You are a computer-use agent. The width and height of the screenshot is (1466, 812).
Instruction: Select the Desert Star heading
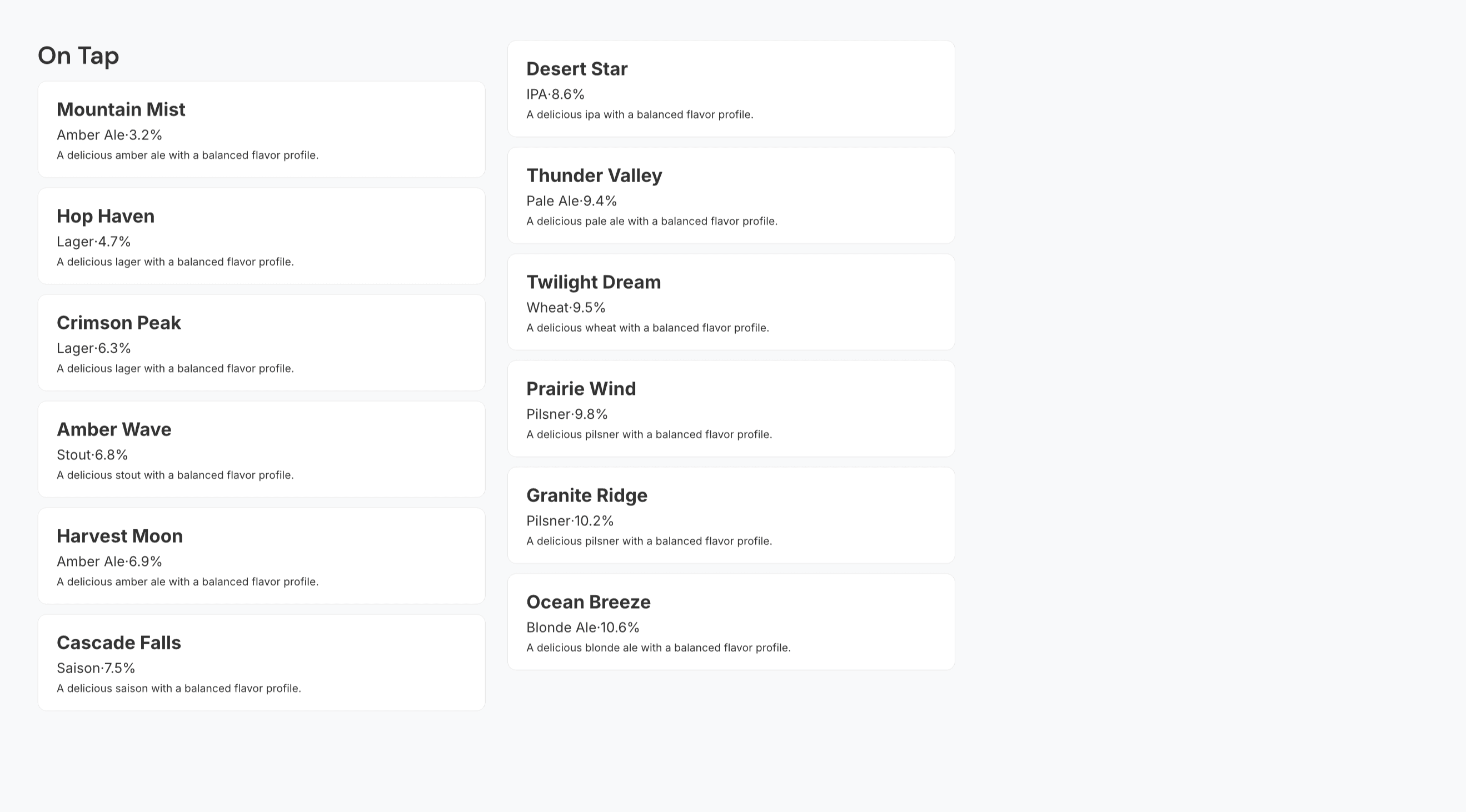coord(577,68)
